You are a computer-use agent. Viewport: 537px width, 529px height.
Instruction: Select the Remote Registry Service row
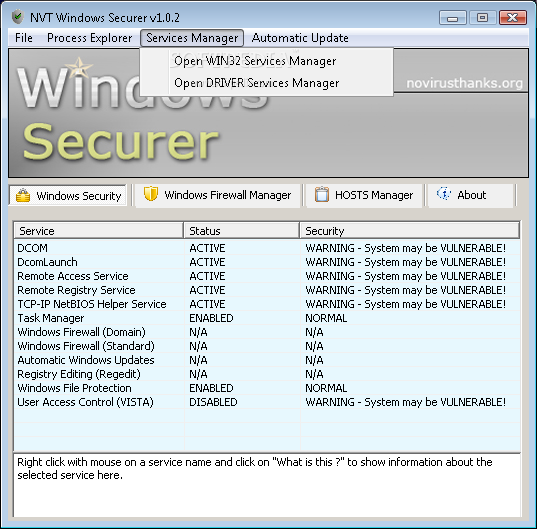pos(267,290)
